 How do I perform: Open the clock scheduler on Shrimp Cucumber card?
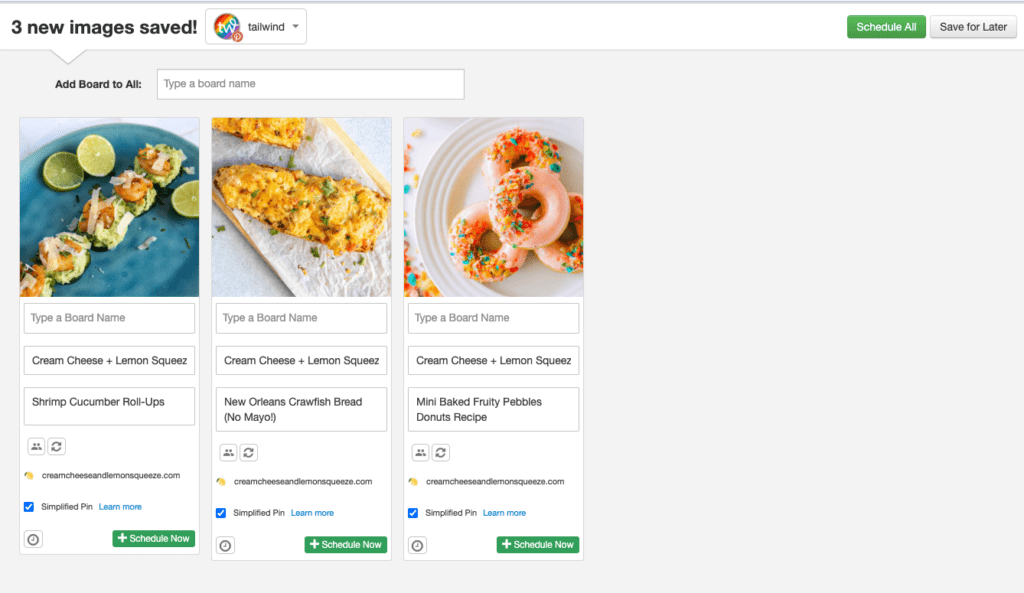pos(33,539)
